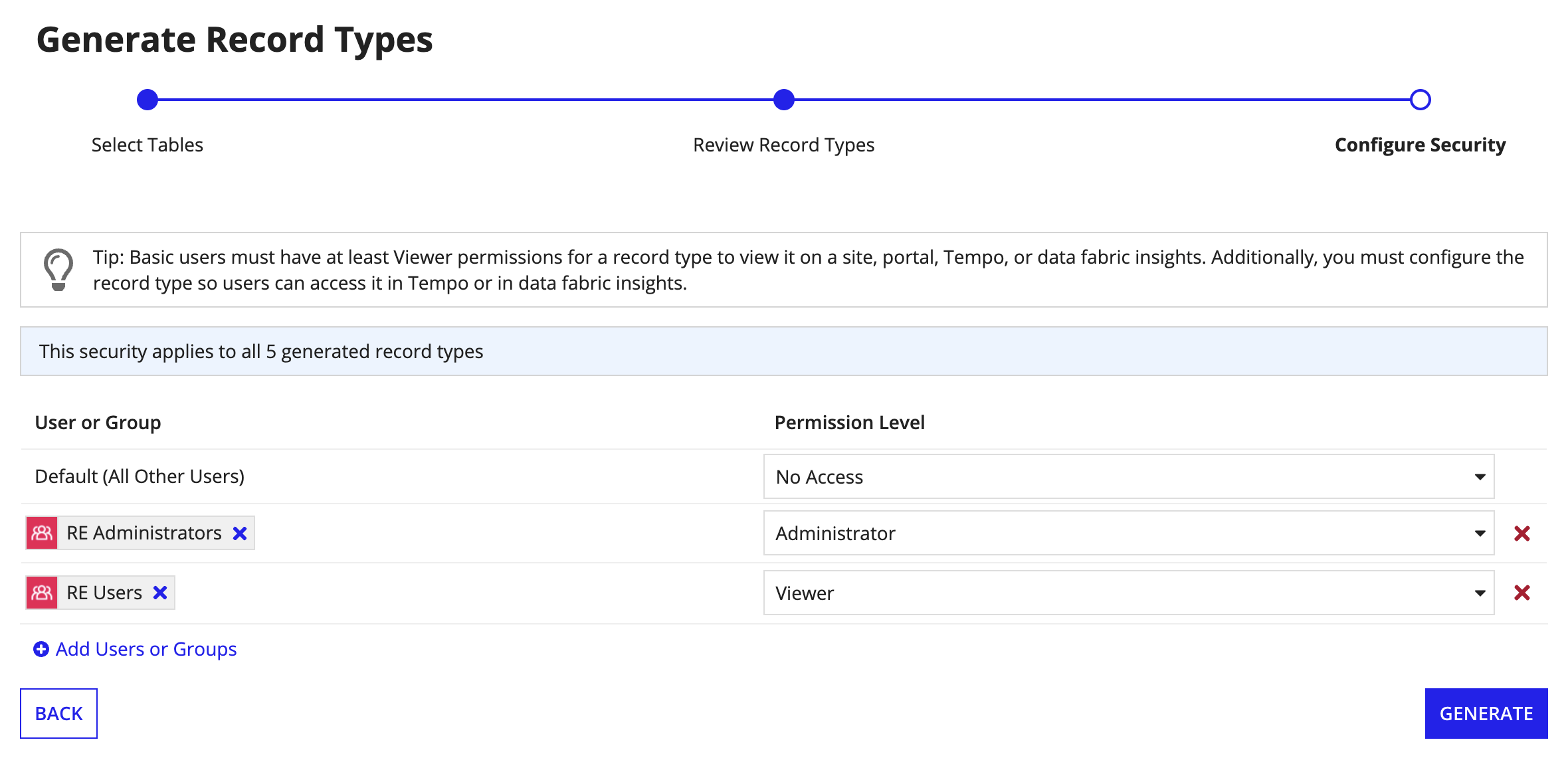This screenshot has height=768, width=1568.
Task: Click the 5 generated record types banner
Action: tap(784, 351)
